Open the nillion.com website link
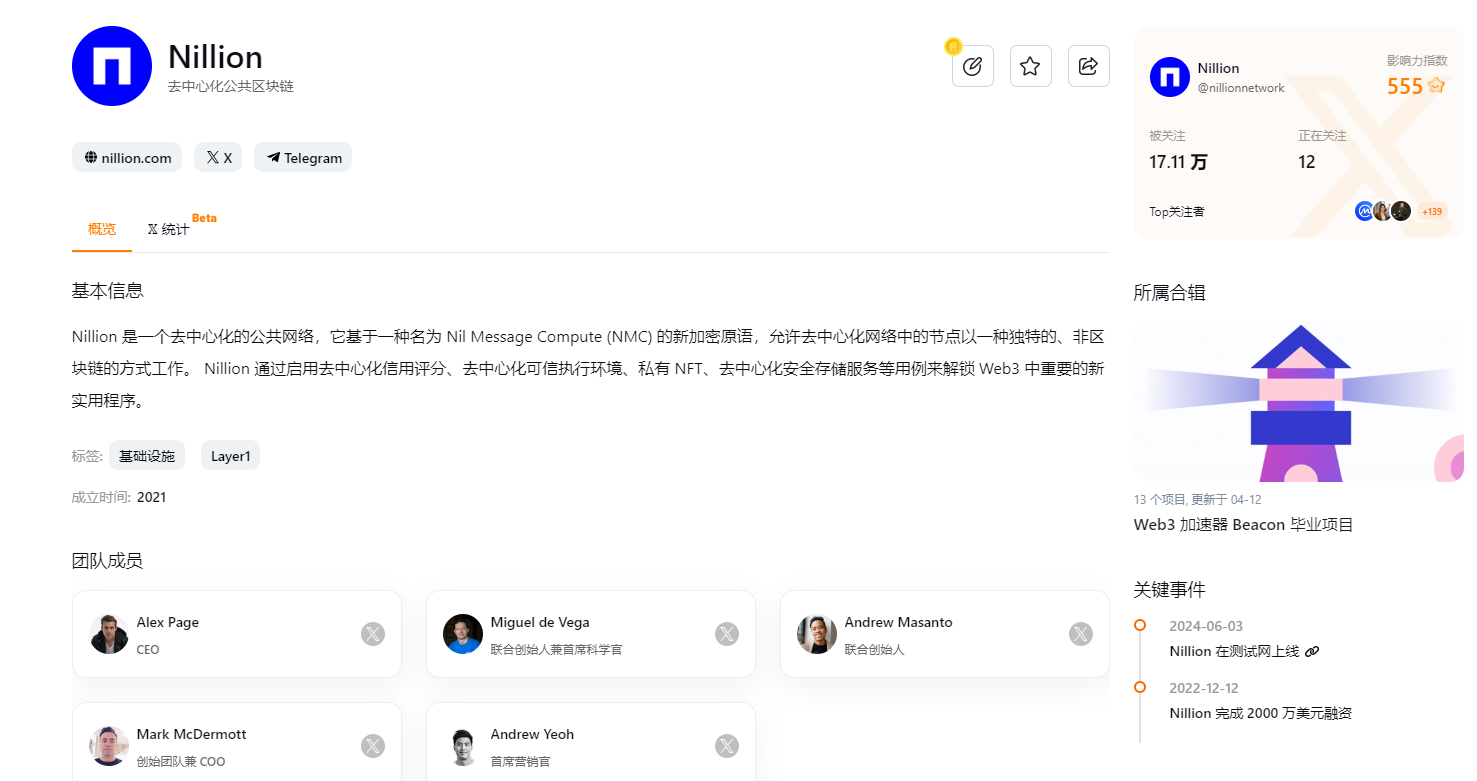This screenshot has height=781, width=1477. [x=127, y=157]
